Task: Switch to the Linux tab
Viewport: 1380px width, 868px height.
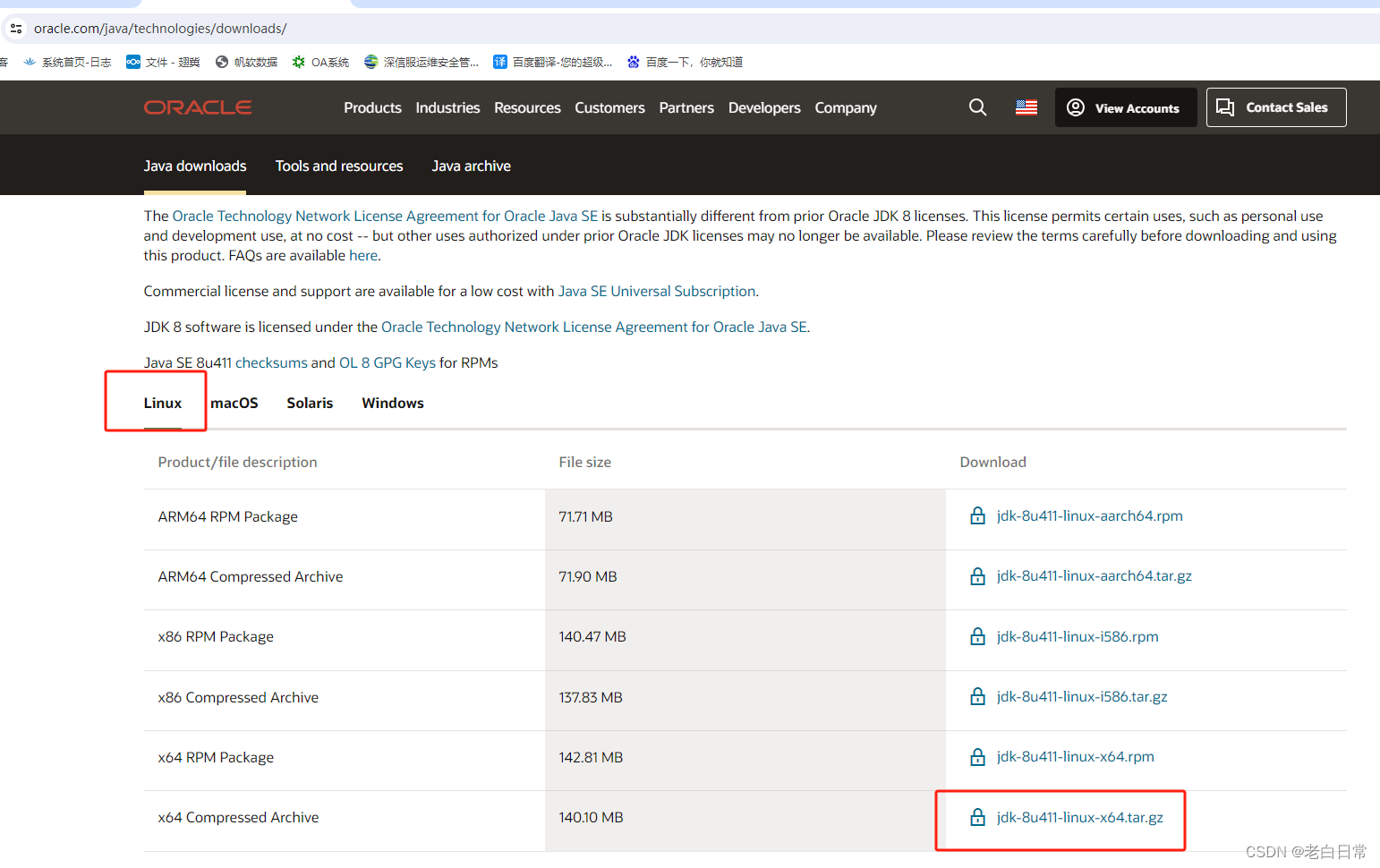Action: click(x=163, y=403)
